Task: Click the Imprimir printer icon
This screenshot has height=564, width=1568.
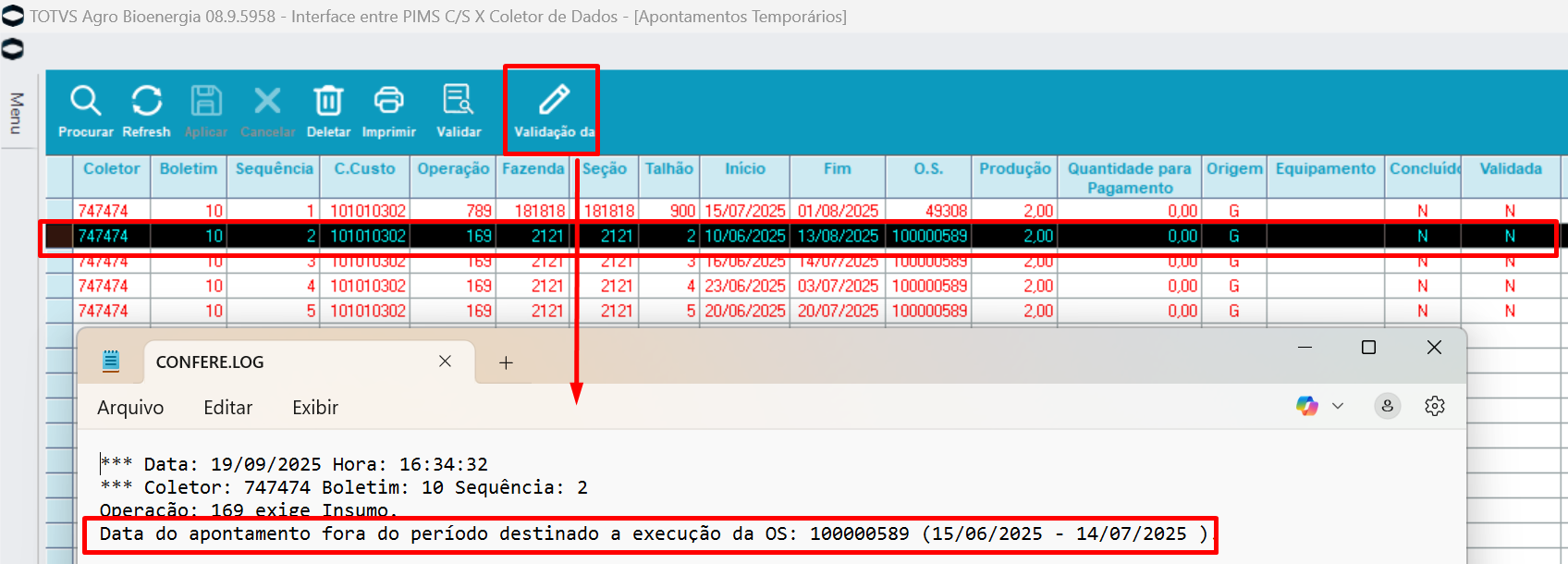Action: click(x=388, y=100)
